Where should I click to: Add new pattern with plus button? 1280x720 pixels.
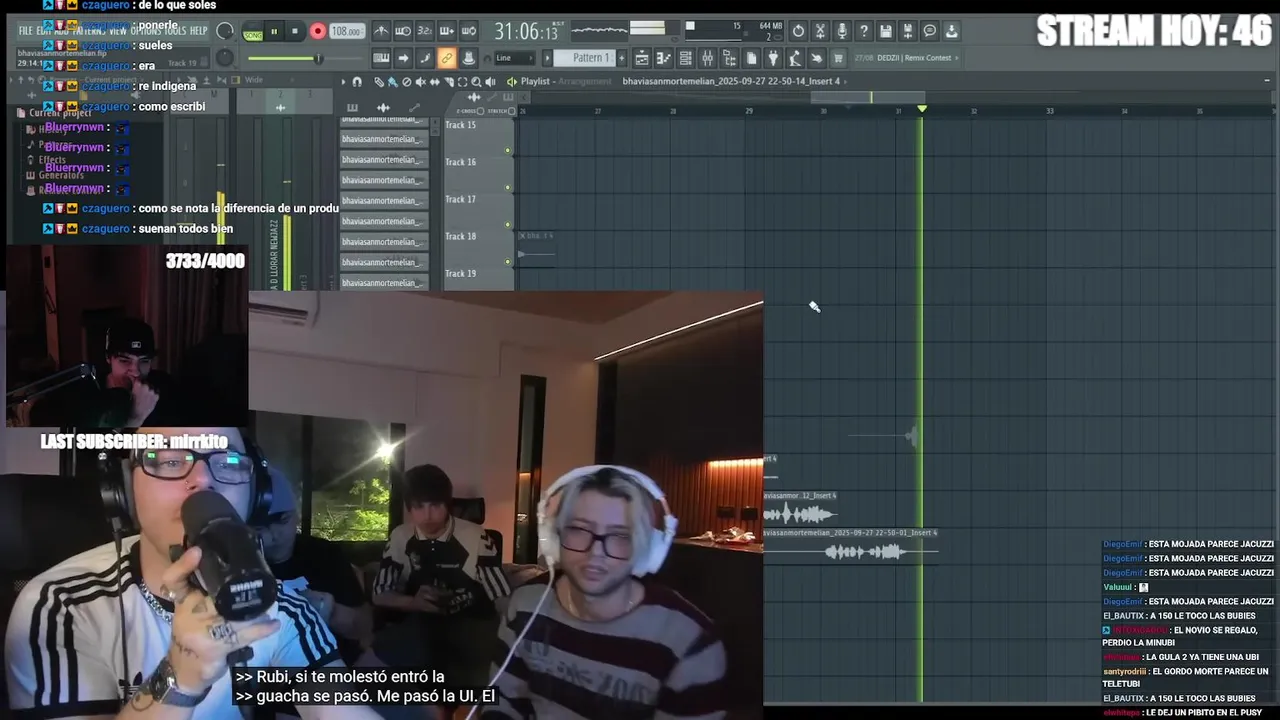[621, 58]
